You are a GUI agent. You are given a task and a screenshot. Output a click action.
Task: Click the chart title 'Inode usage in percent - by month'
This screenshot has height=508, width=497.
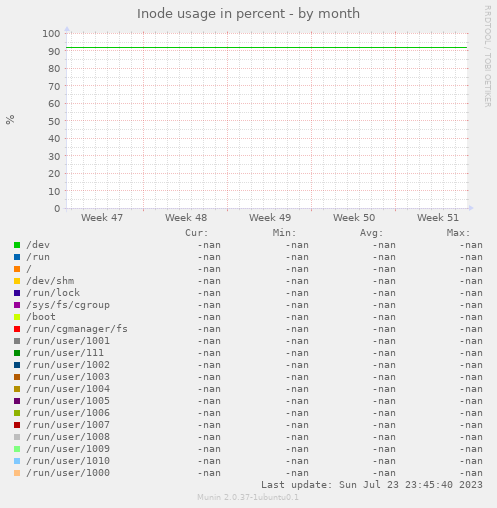click(248, 14)
